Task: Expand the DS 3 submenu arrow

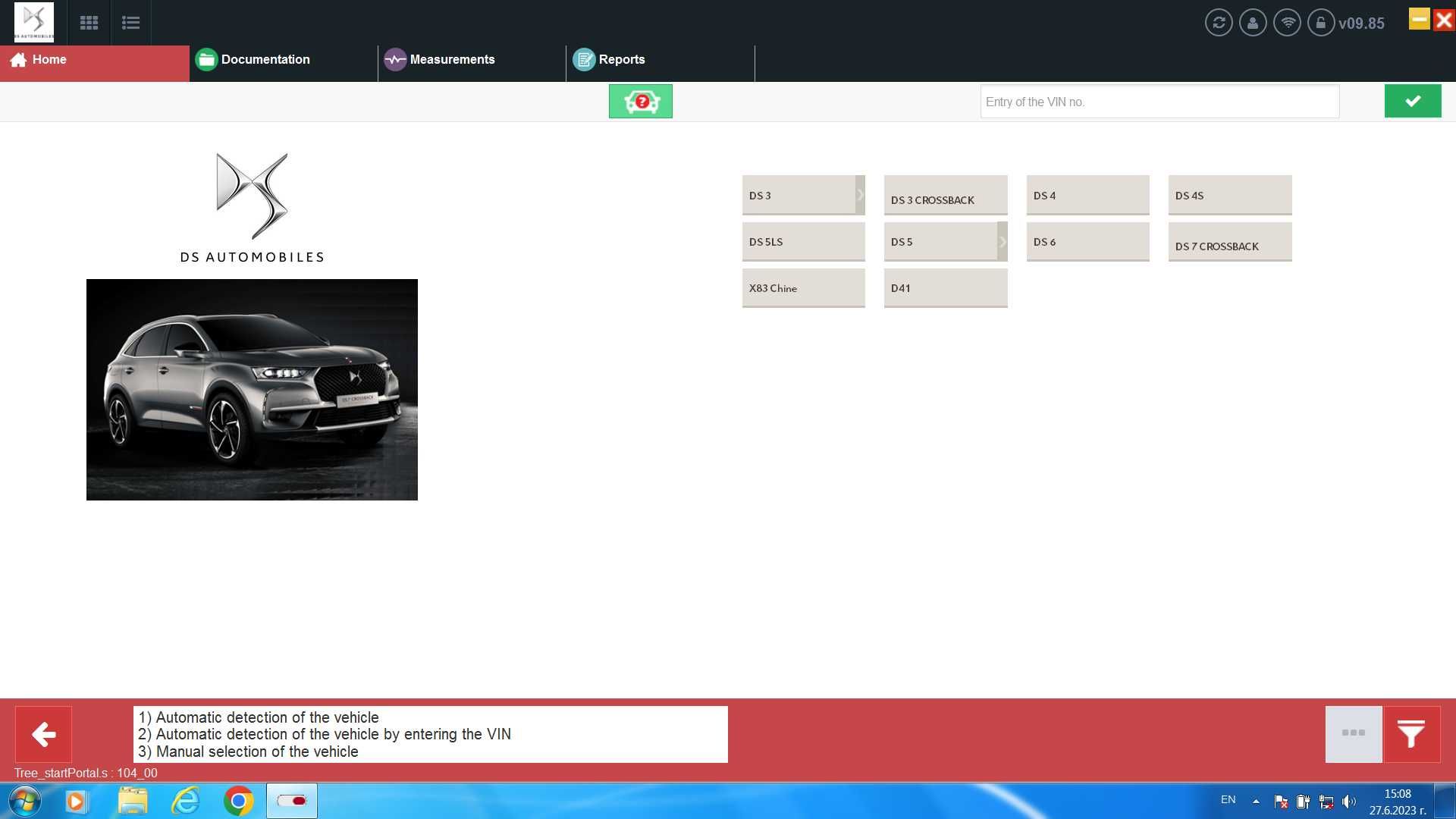Action: [x=861, y=195]
